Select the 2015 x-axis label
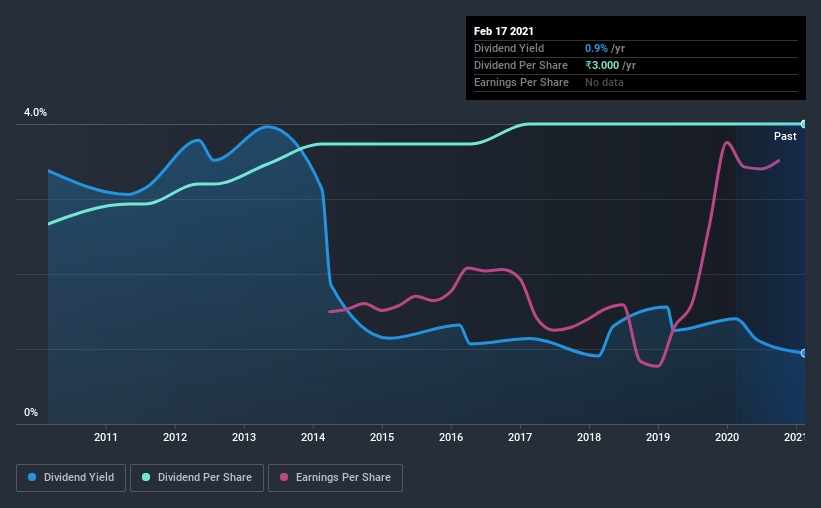The image size is (821, 508). [382, 437]
